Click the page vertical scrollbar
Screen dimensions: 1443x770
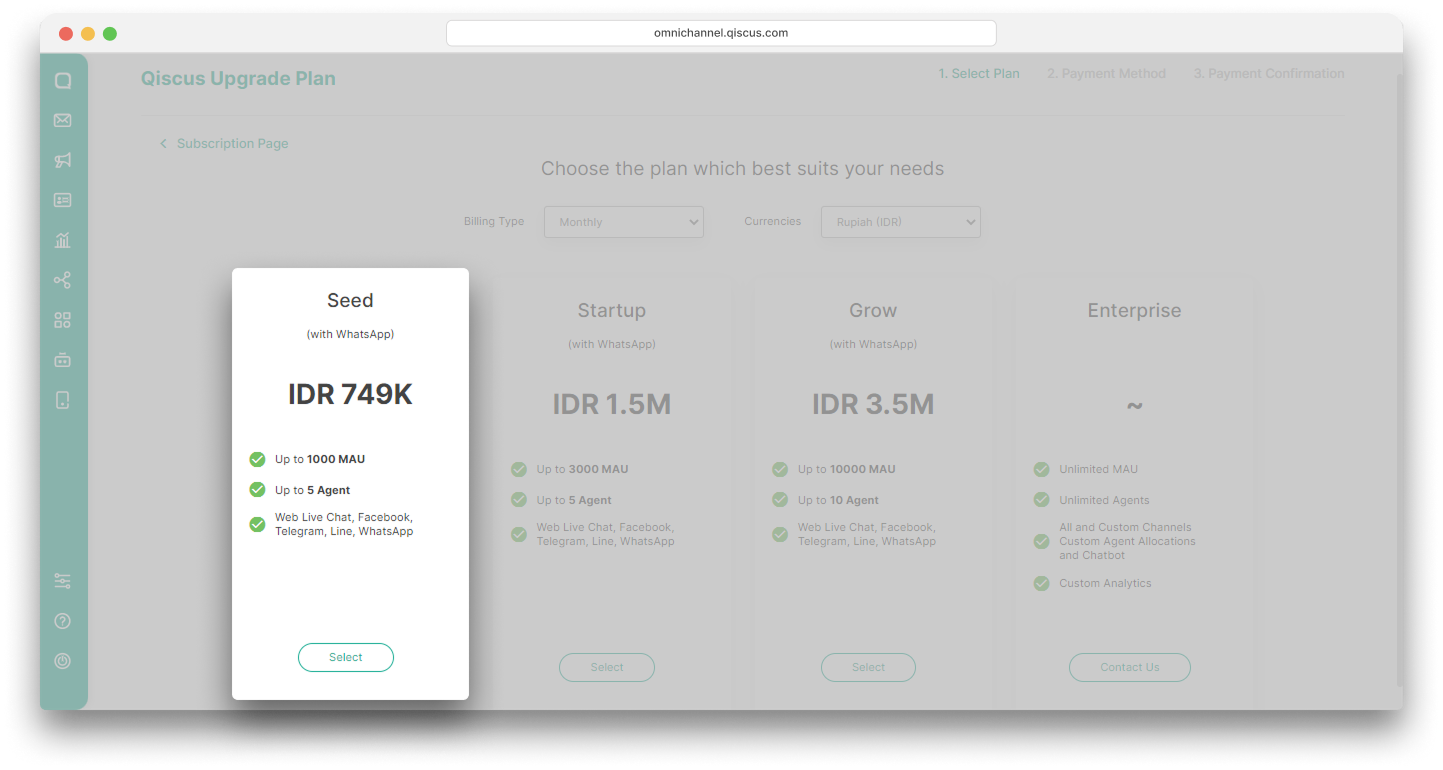[1399, 380]
